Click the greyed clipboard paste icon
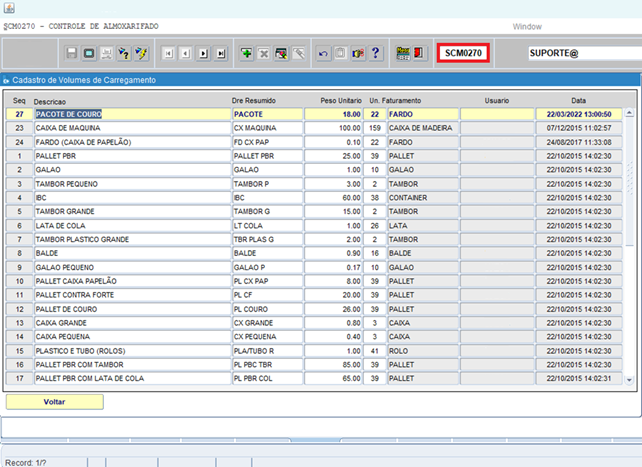This screenshot has width=642, height=467. (340, 53)
